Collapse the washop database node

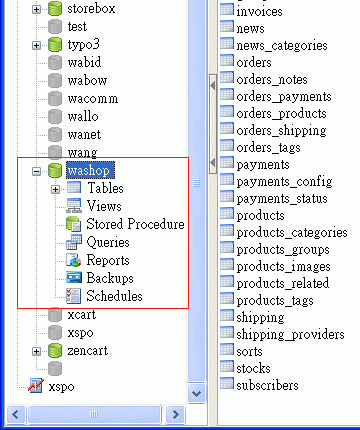[36, 171]
